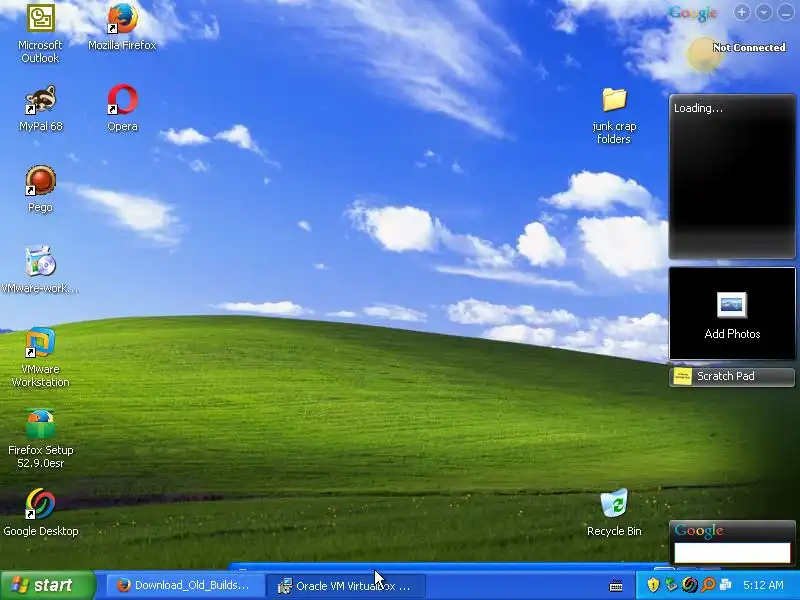The height and width of the screenshot is (600, 800).
Task: Select the Mozilla Firefox desktop shortcut
Action: click(122, 27)
